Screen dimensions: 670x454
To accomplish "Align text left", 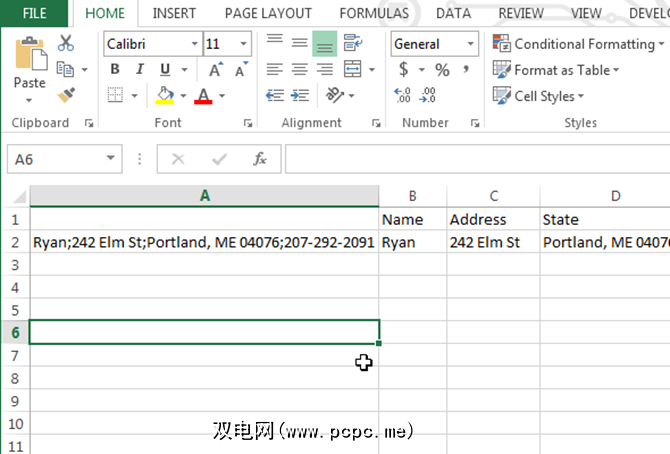I will [x=275, y=69].
